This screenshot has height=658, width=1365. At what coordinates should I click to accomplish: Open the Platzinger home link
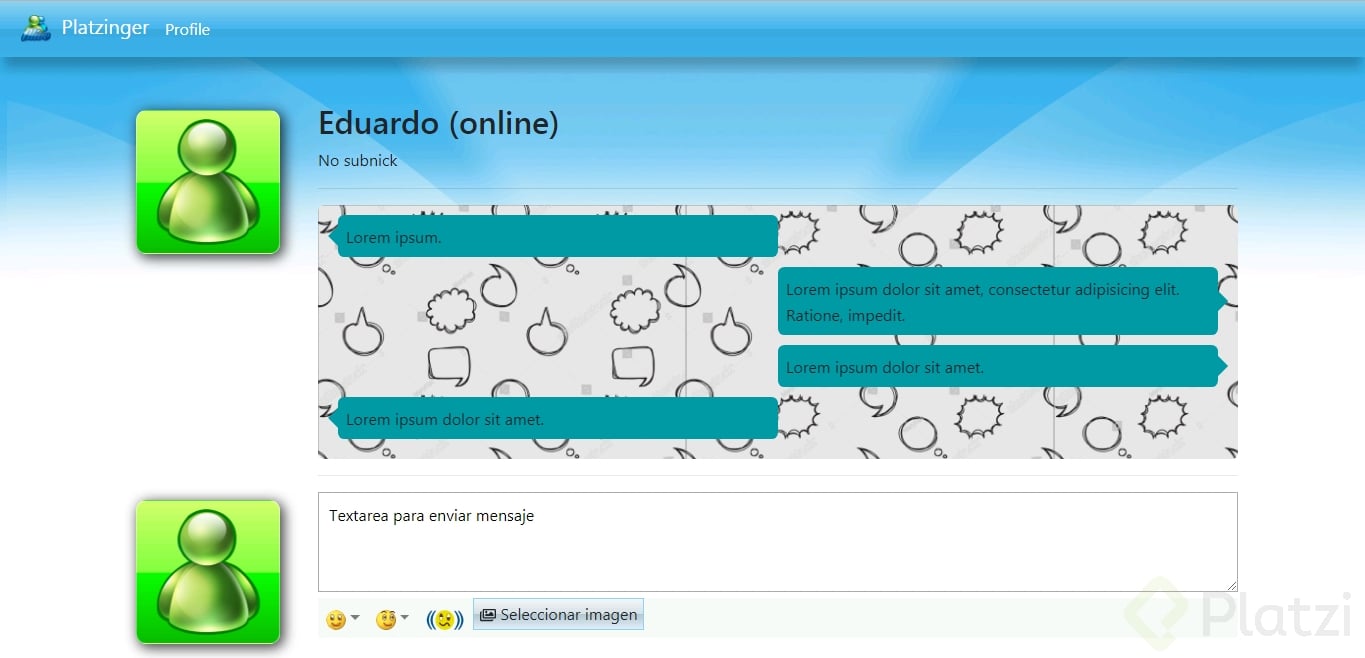point(105,28)
